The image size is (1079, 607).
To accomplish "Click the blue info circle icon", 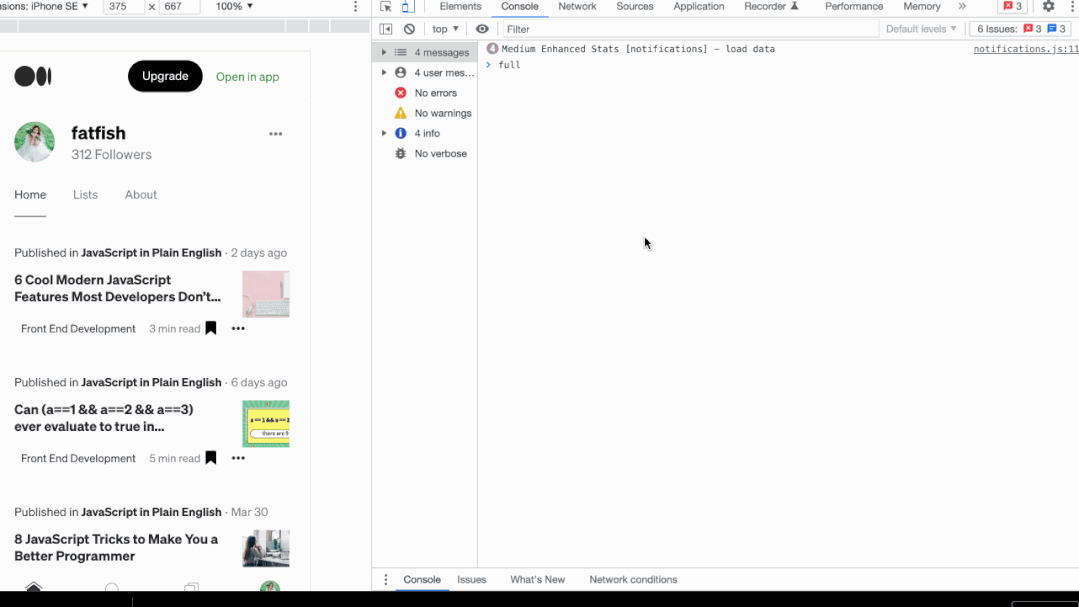I will [400, 133].
